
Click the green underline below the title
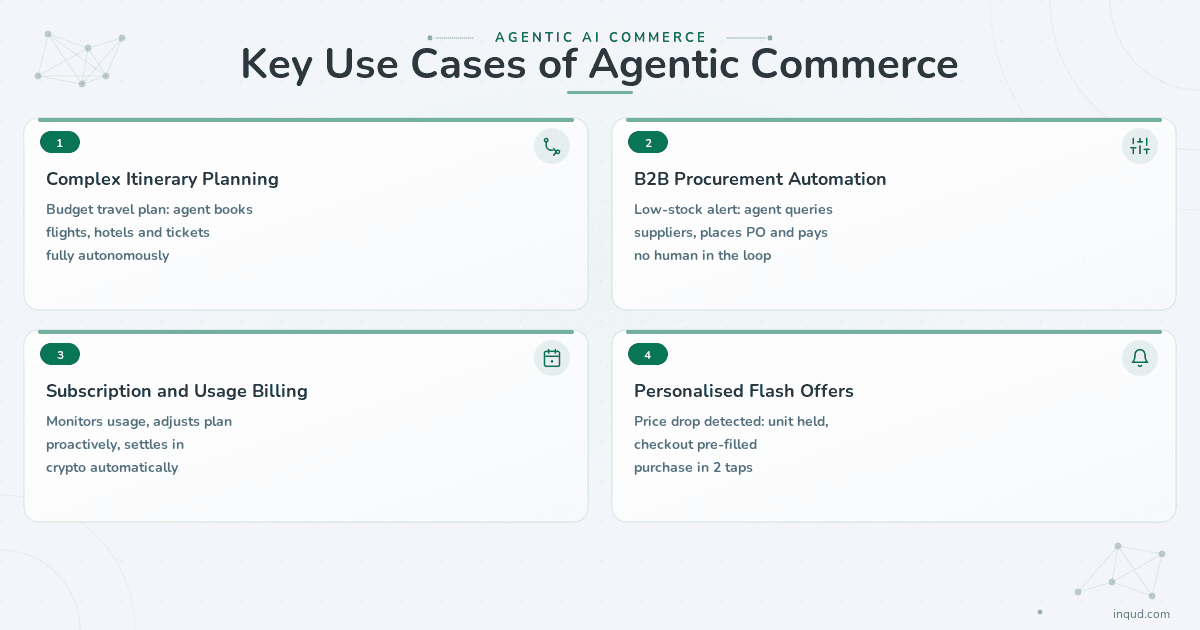click(600, 93)
